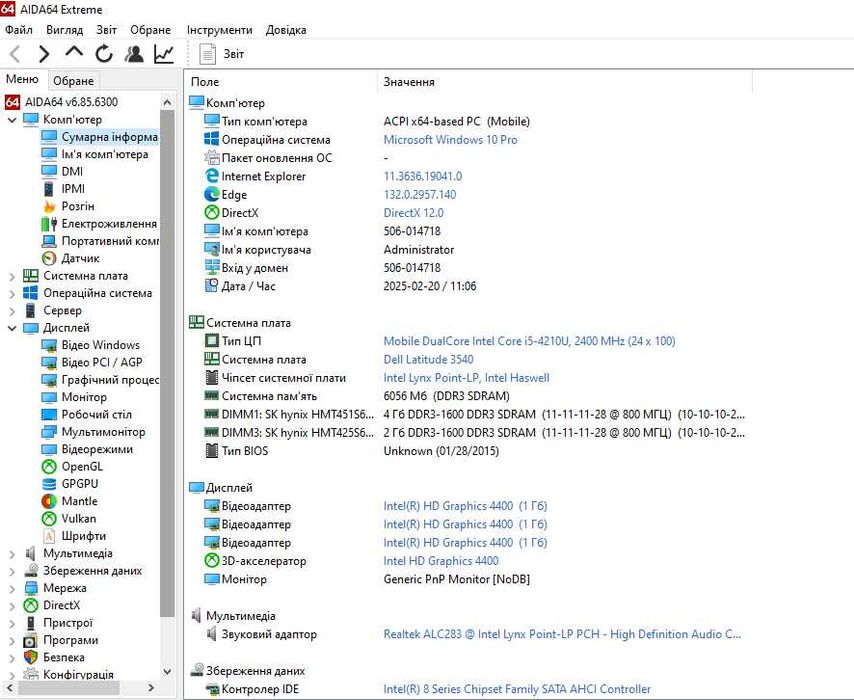Refresh the current page
Viewport: 854px width, 700px height.
103,53
